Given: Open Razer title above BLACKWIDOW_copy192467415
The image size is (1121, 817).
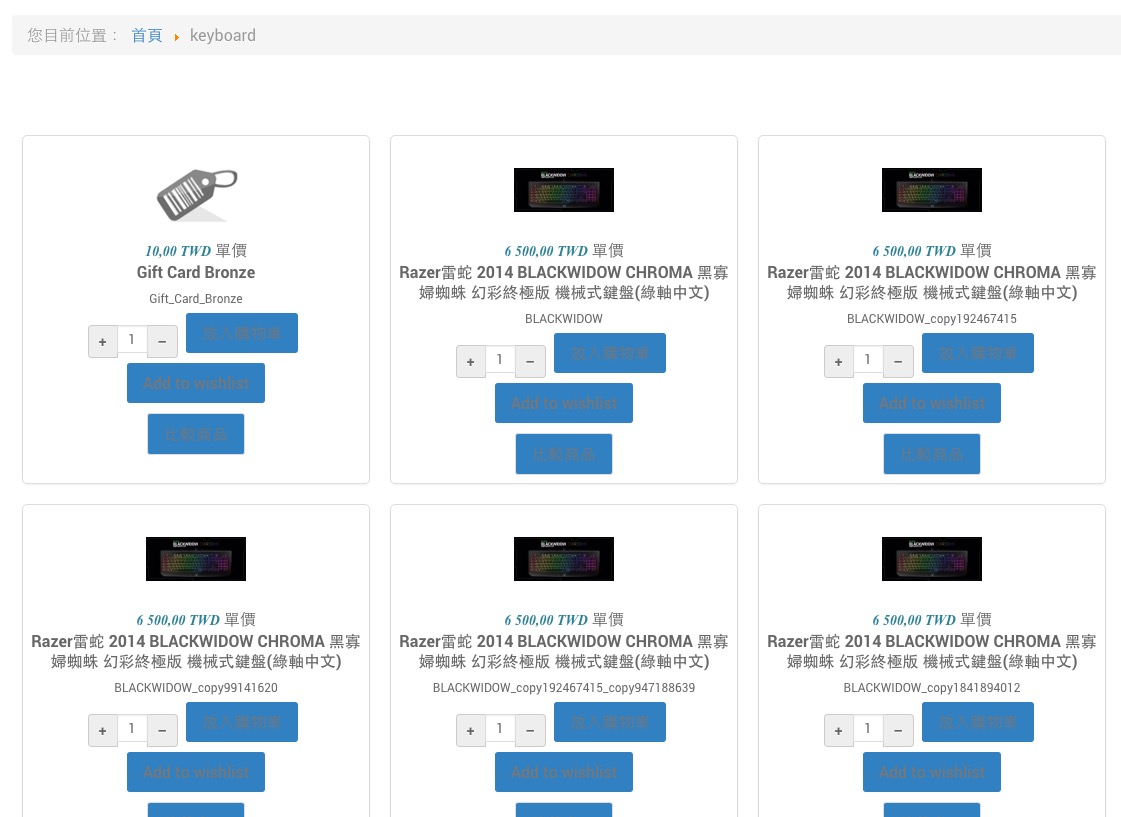Looking at the screenshot, I should 932,282.
